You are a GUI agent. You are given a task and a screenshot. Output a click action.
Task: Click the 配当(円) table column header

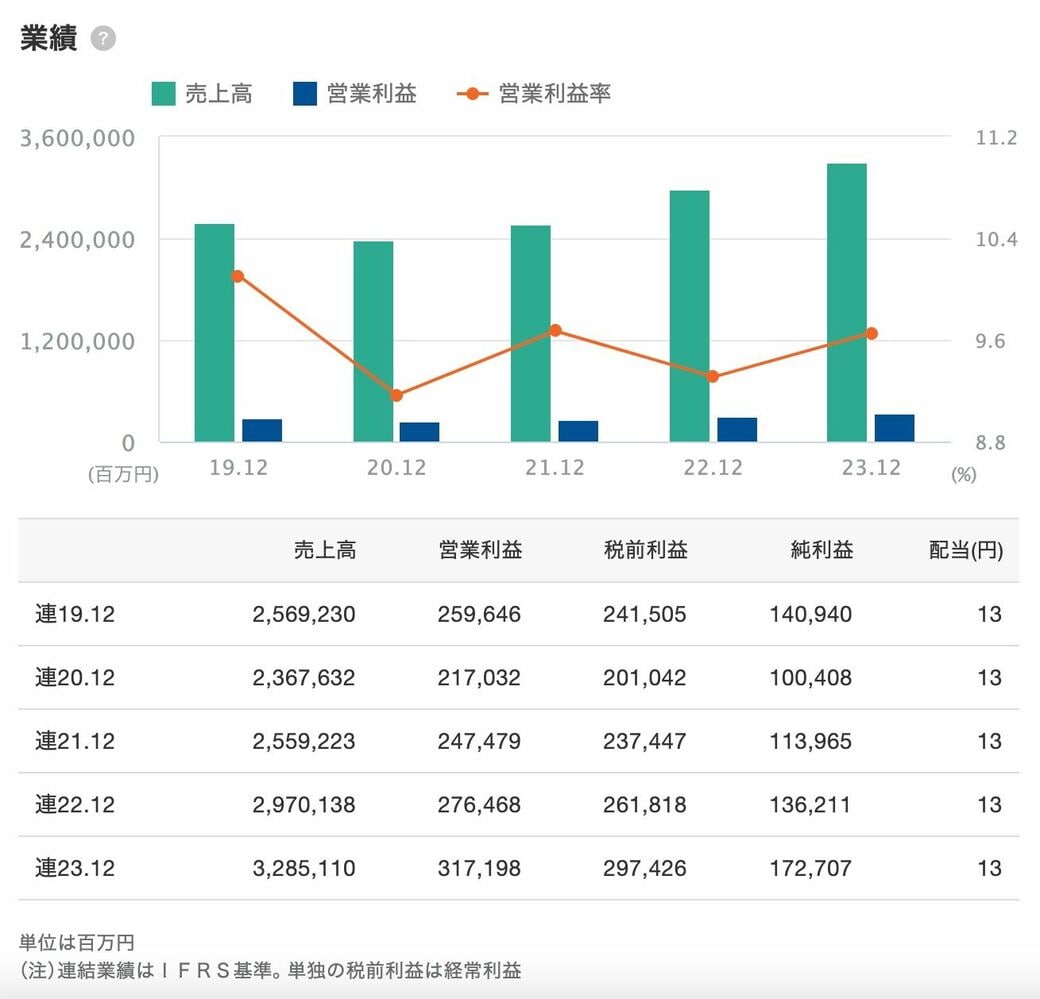click(x=966, y=550)
